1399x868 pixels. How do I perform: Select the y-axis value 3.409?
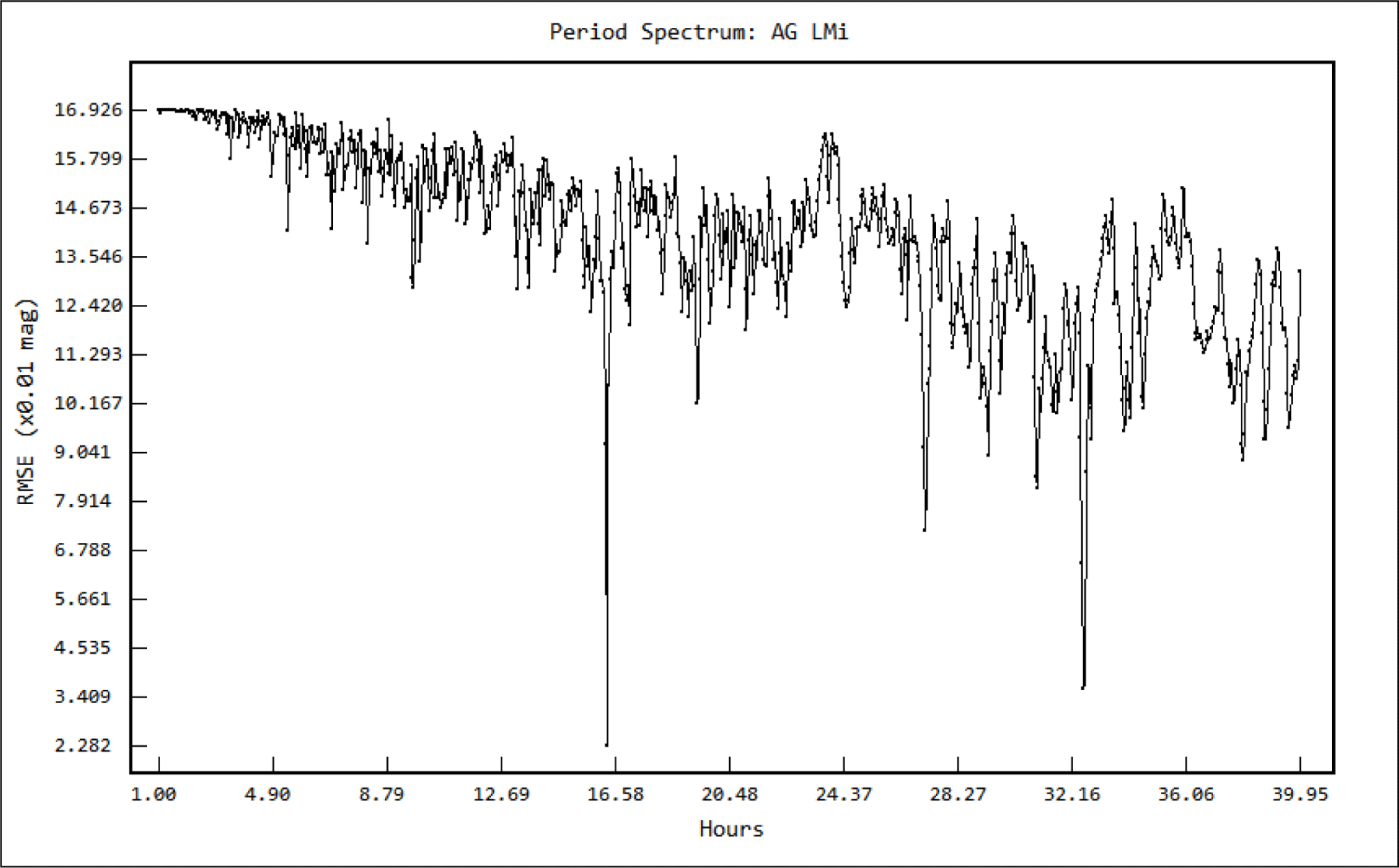83,696
